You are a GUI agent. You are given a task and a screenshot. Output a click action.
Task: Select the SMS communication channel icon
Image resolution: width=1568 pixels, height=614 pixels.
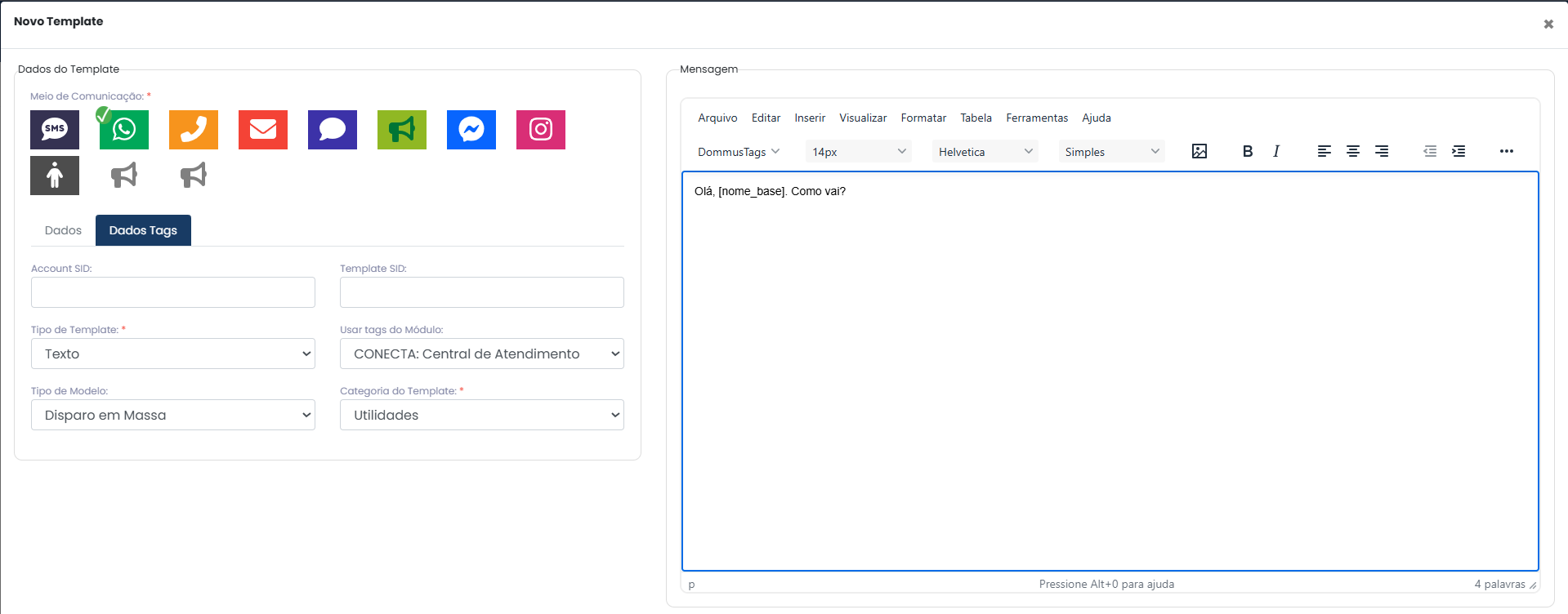pyautogui.click(x=55, y=130)
